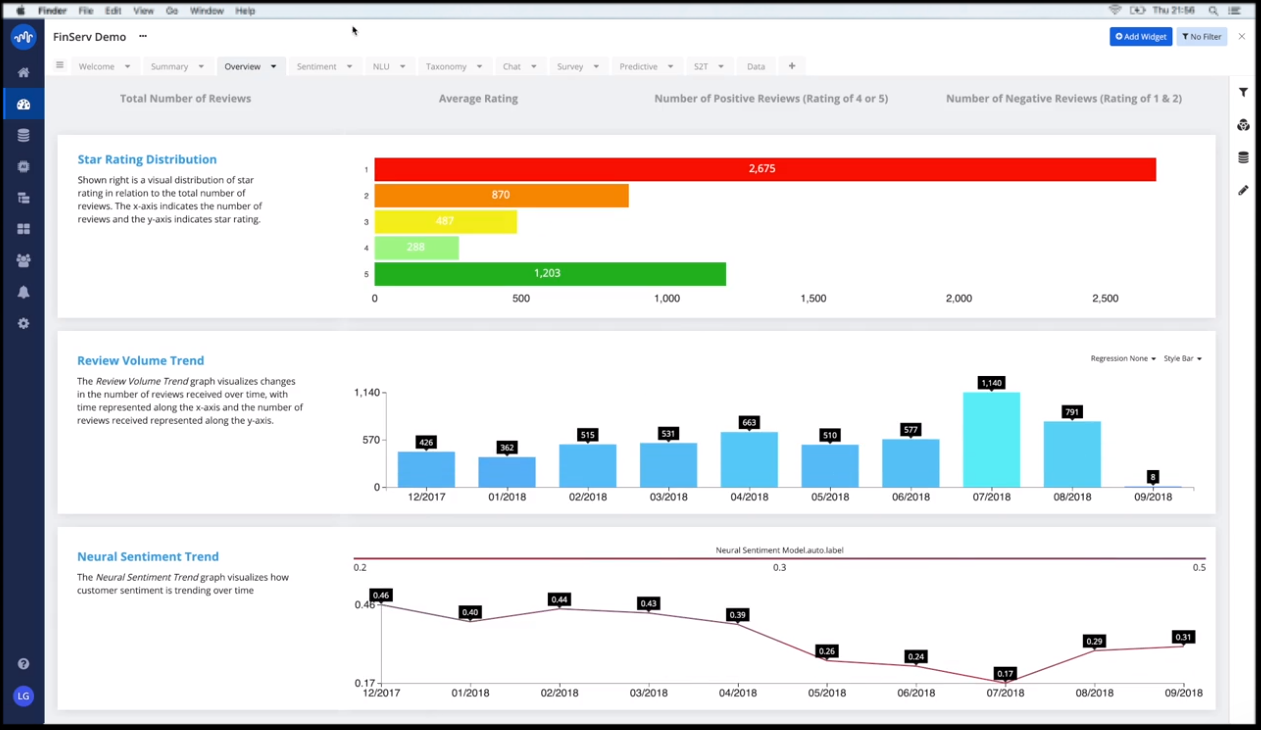Open the Style Bar dropdown

click(1182, 358)
